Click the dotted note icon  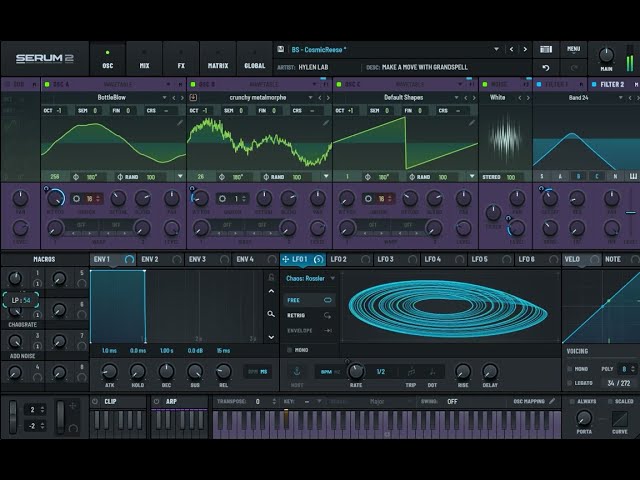(x=432, y=371)
